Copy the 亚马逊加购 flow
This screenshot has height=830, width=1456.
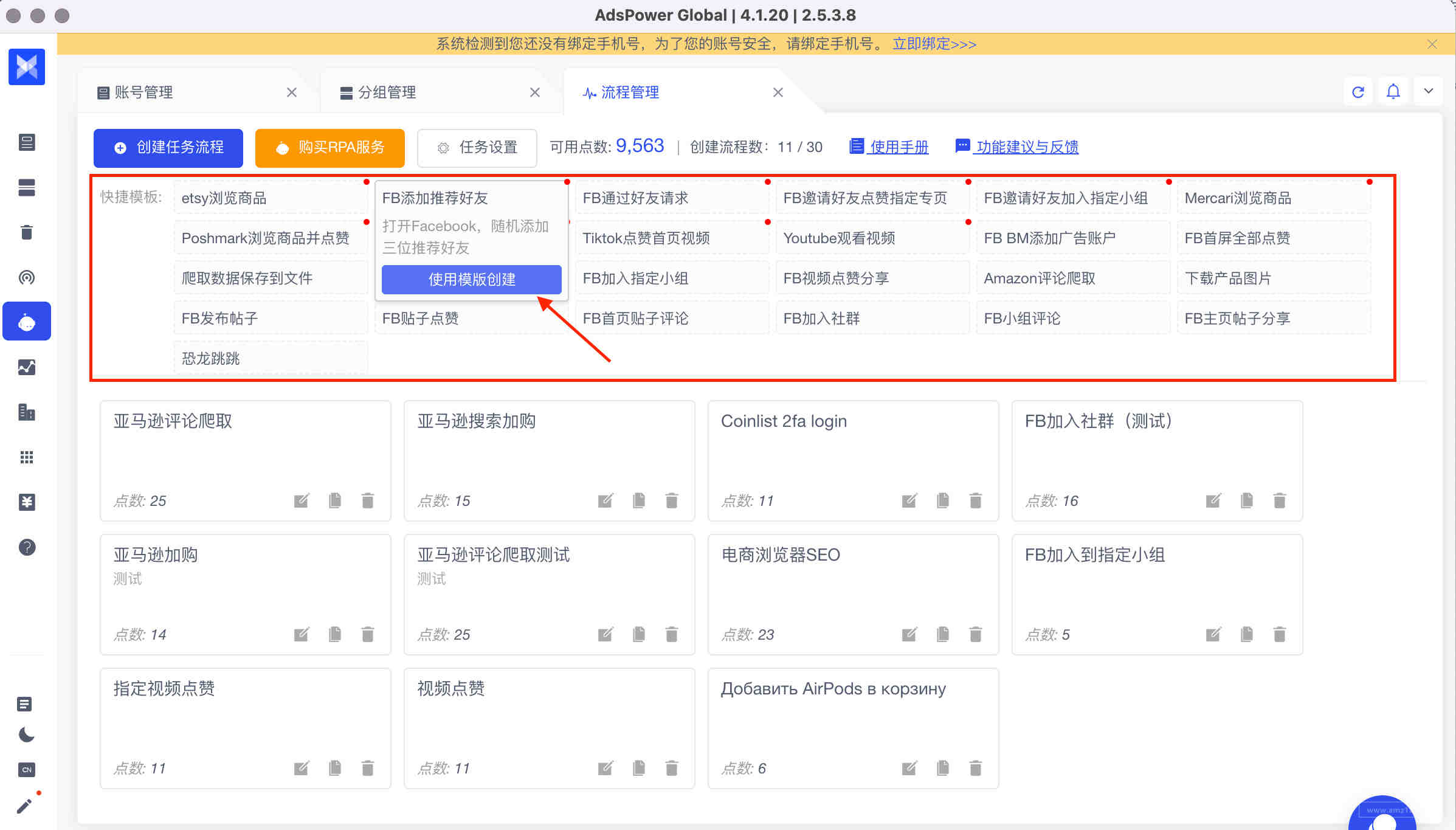pyautogui.click(x=335, y=634)
